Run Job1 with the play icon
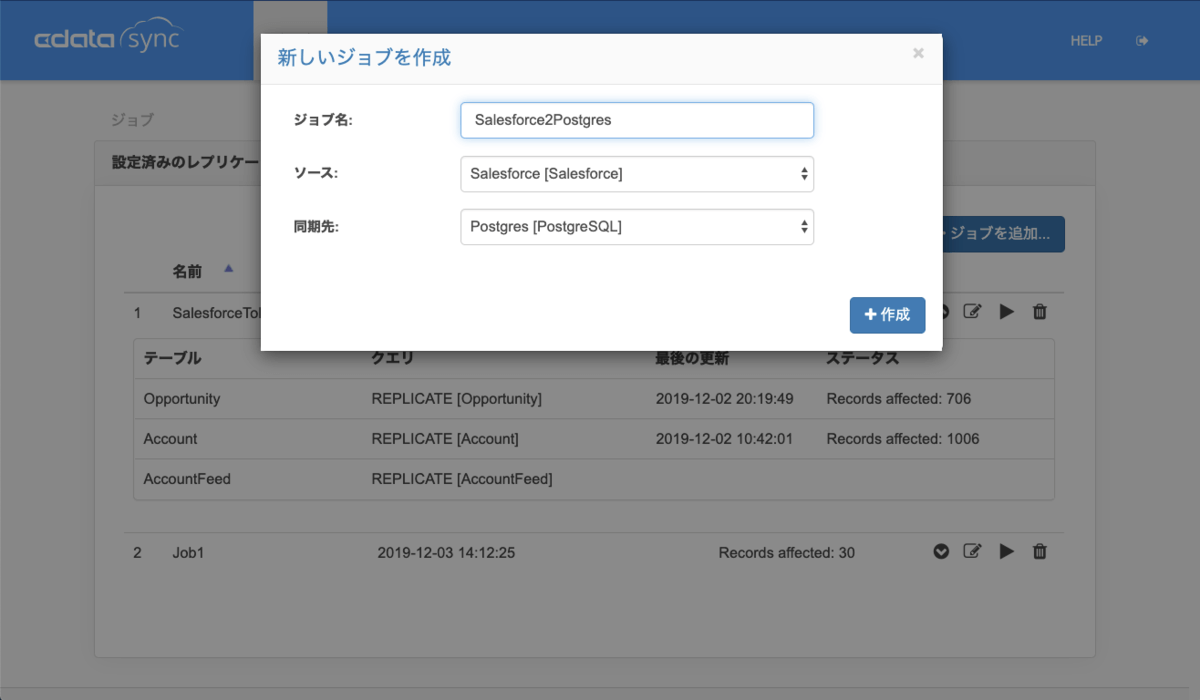1200x700 pixels. (1007, 551)
